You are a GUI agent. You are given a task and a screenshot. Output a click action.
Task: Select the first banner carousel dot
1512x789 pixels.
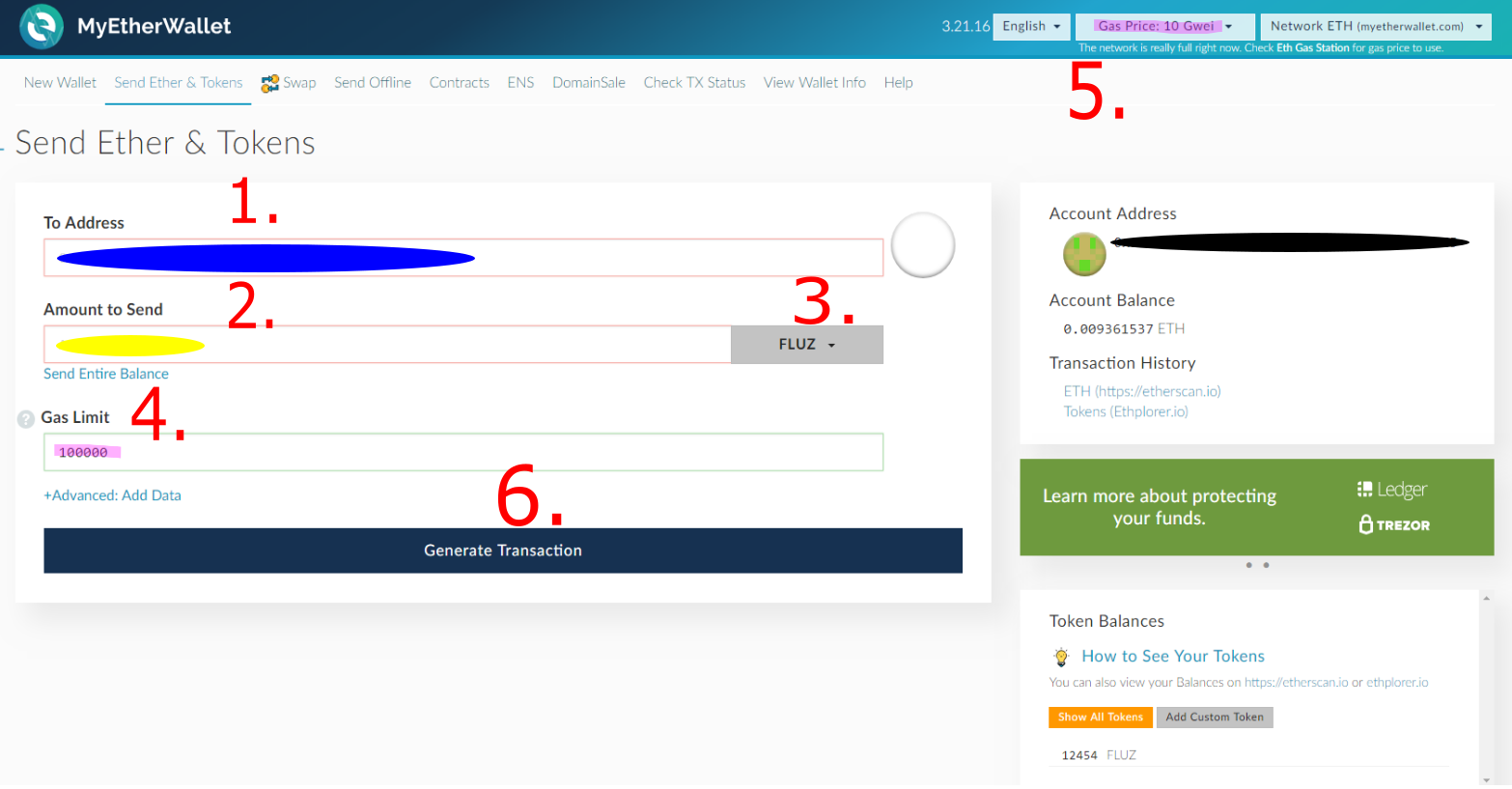tap(1249, 565)
